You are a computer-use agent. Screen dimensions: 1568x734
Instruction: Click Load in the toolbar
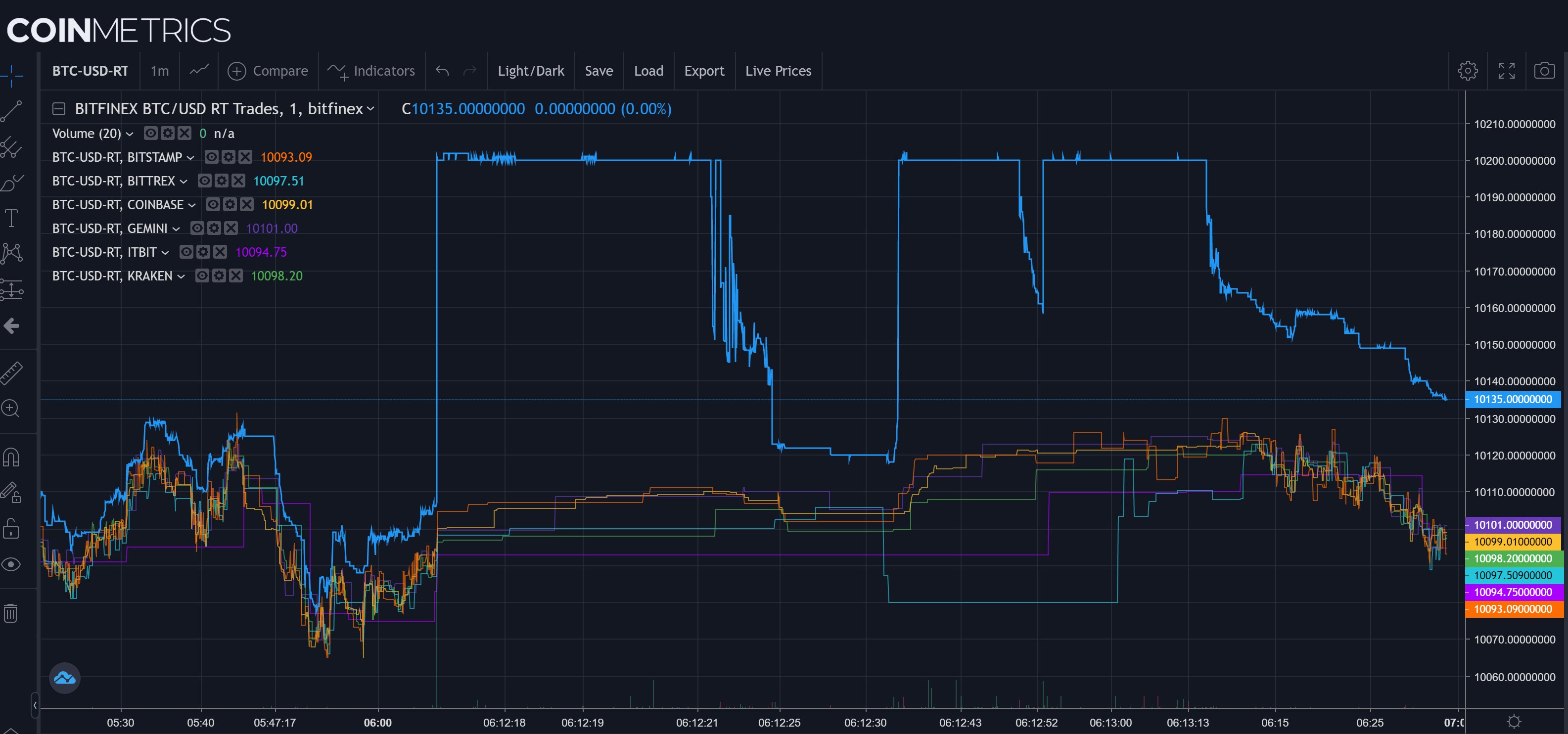pyautogui.click(x=648, y=71)
